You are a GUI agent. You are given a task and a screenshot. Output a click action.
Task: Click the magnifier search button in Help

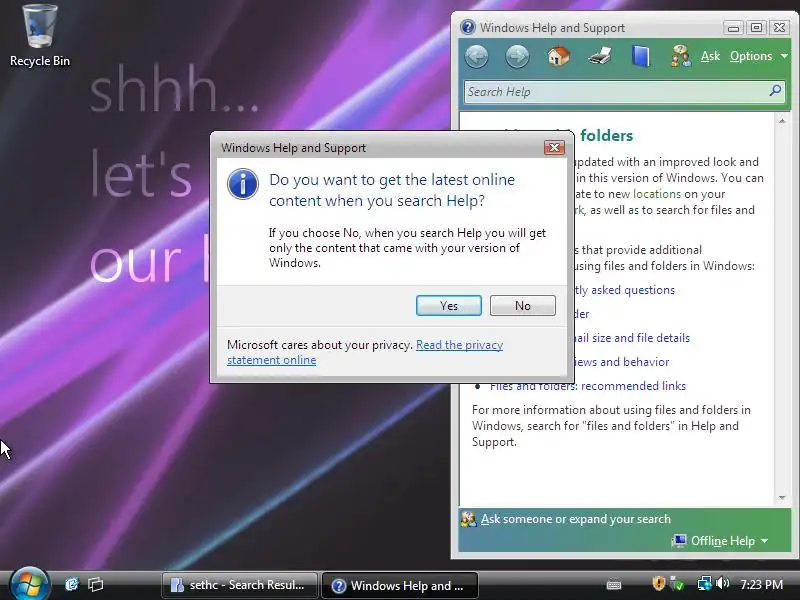pos(775,91)
